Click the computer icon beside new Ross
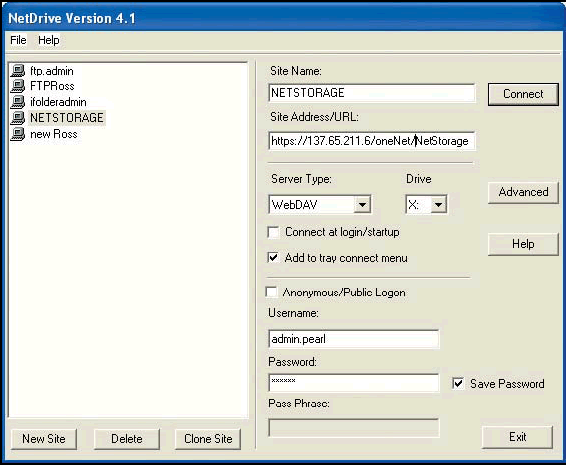This screenshot has height=465, width=566. pyautogui.click(x=18, y=134)
